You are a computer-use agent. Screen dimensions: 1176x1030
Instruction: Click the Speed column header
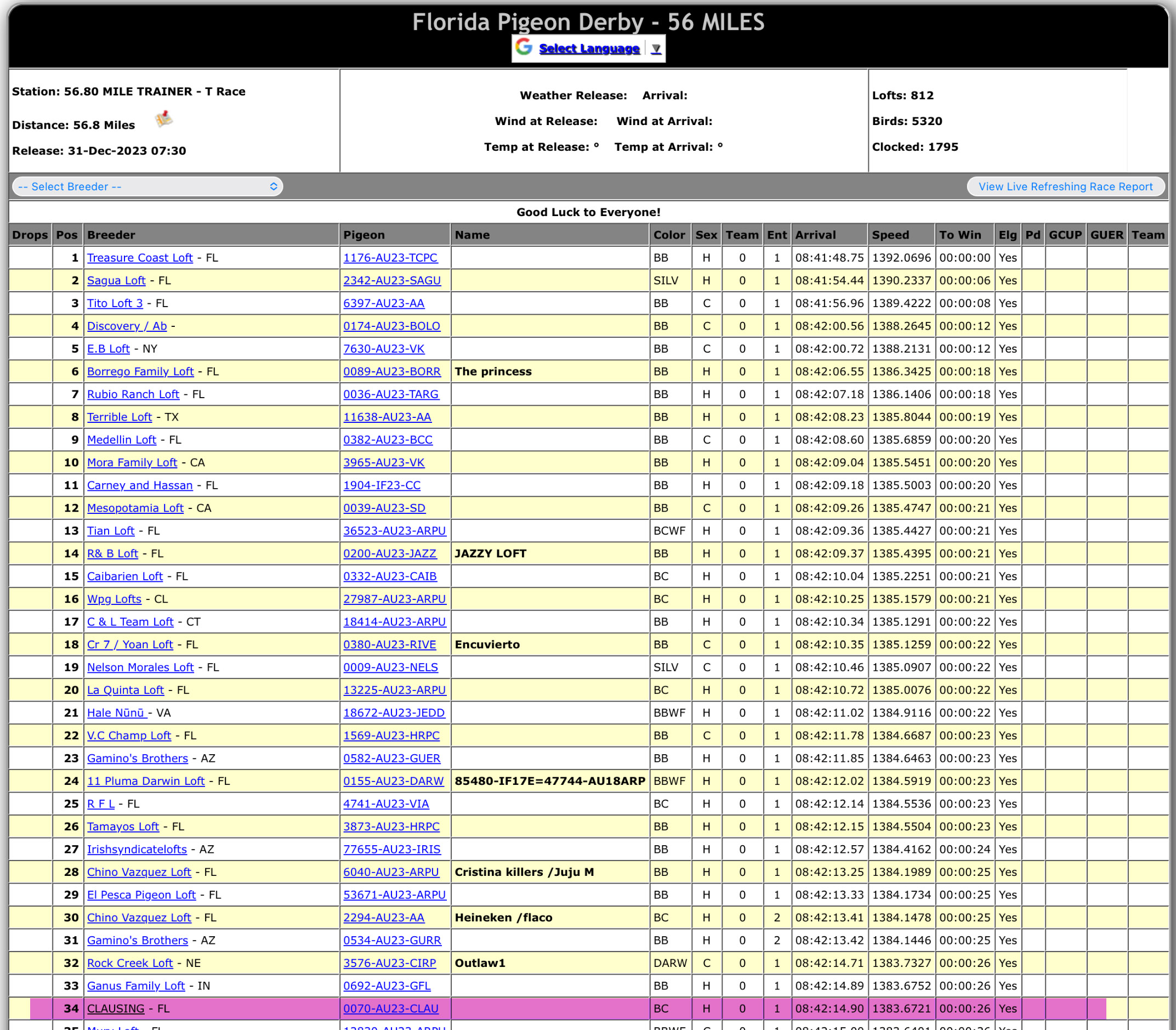890,235
